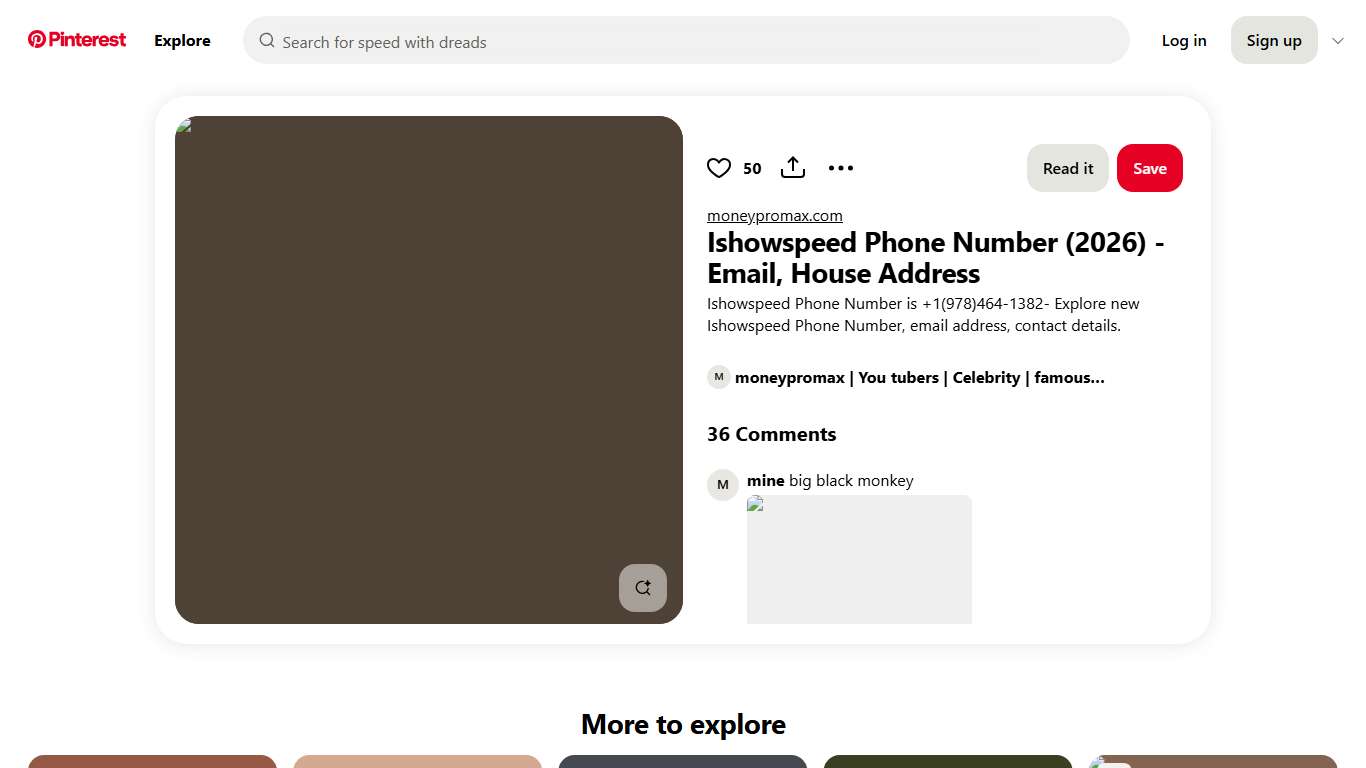Open the Explore menu item

[182, 40]
